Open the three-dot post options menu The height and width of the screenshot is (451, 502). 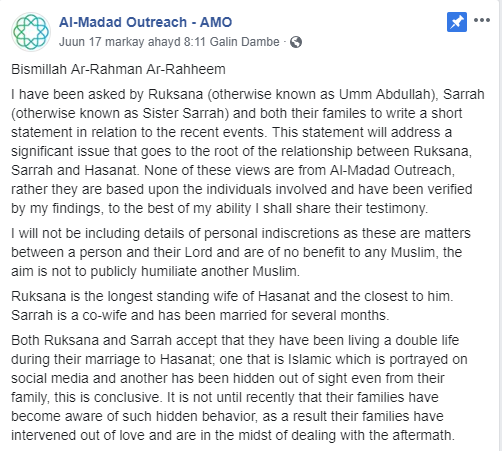coord(482,20)
